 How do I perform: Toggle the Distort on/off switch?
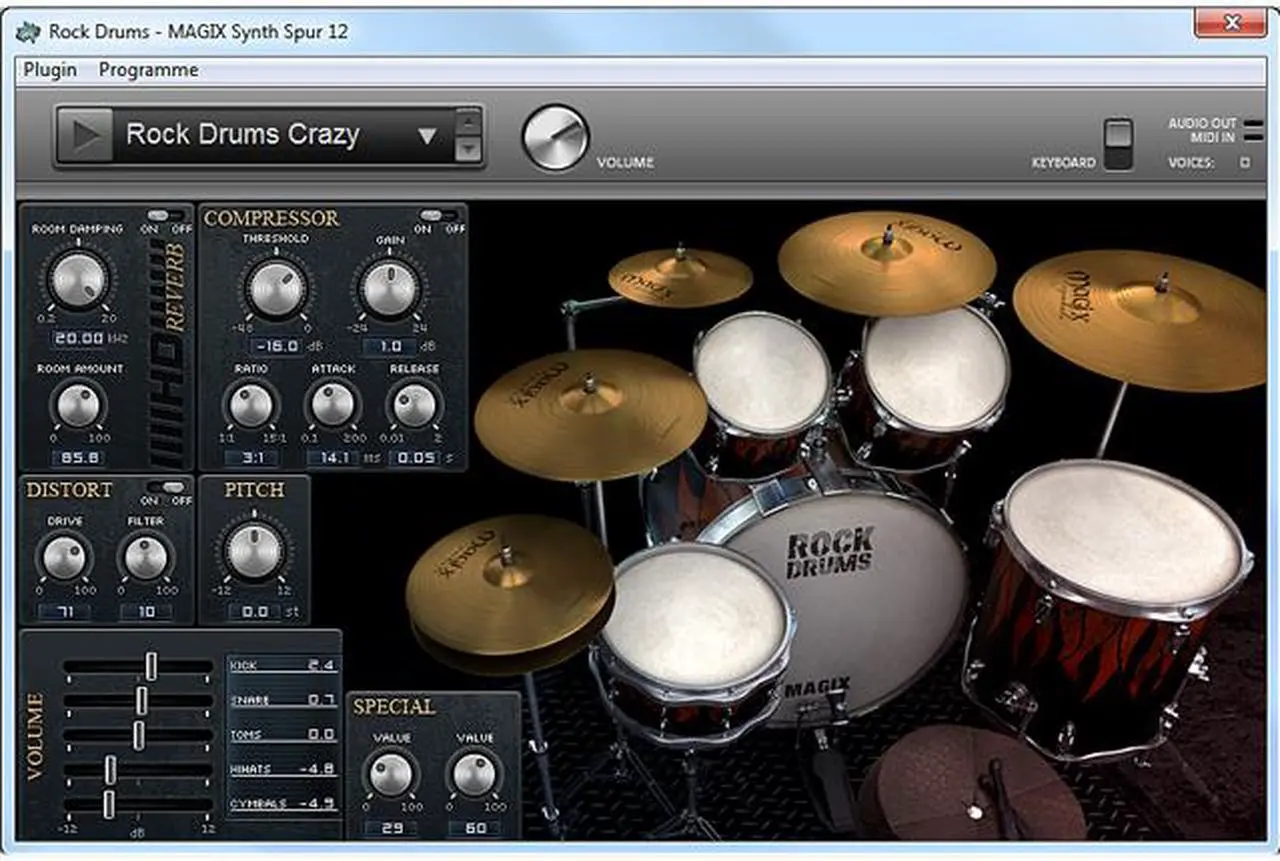pyautogui.click(x=167, y=487)
